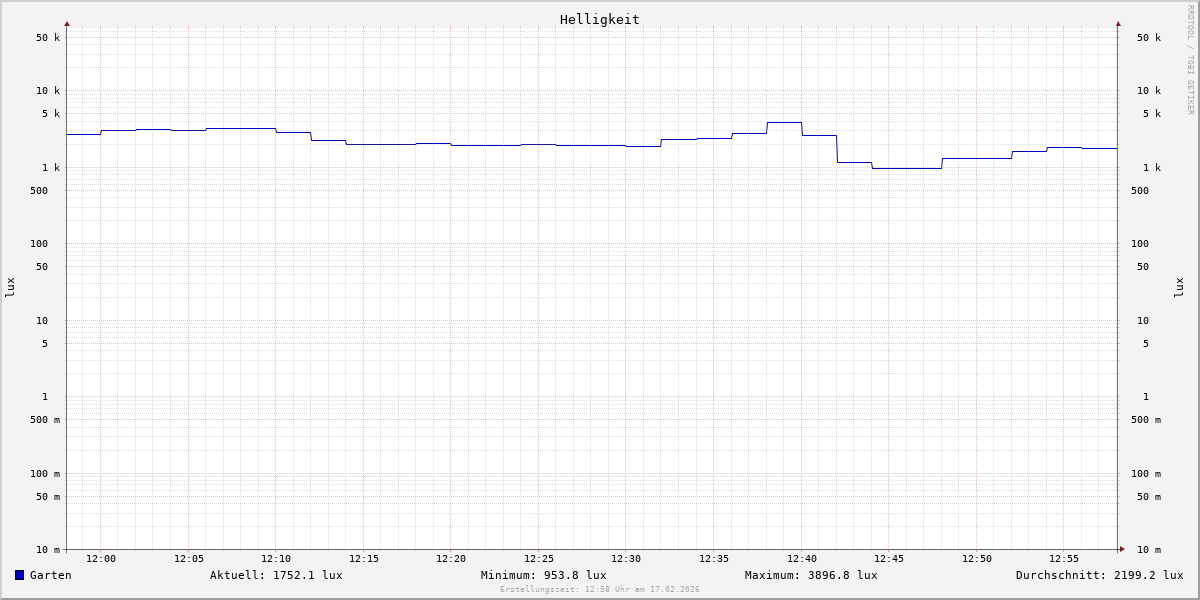Image resolution: width=1200 pixels, height=600 pixels.
Task: Click the 12:40 time axis label
Action: [802, 559]
